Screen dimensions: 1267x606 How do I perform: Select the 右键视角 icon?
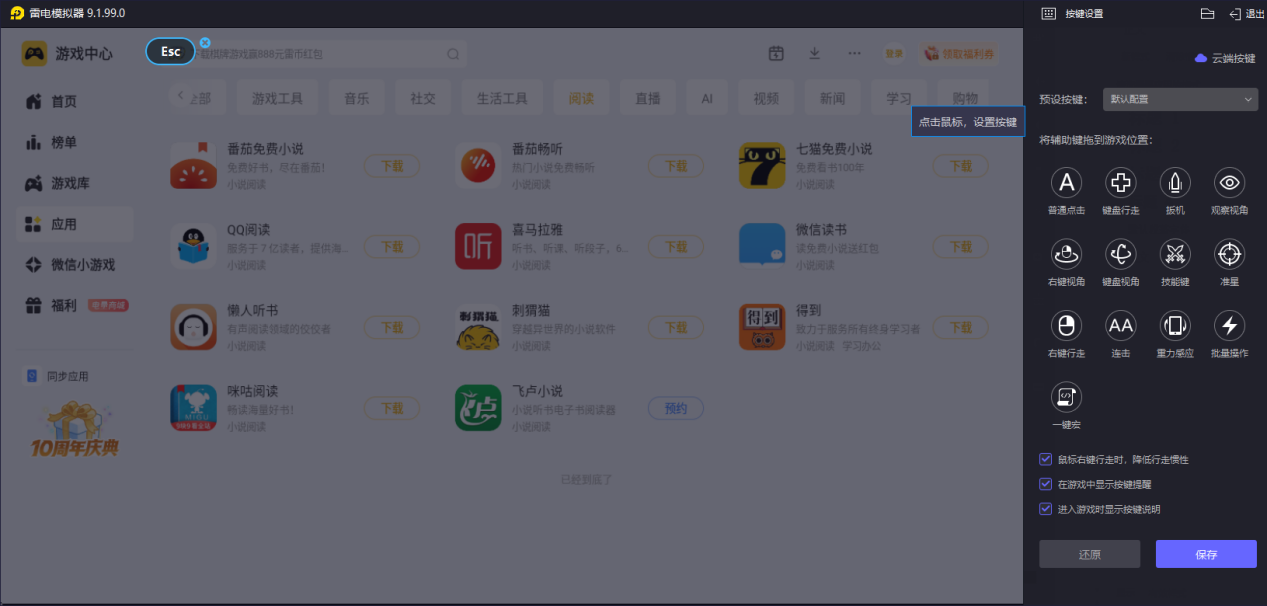(x=1066, y=254)
